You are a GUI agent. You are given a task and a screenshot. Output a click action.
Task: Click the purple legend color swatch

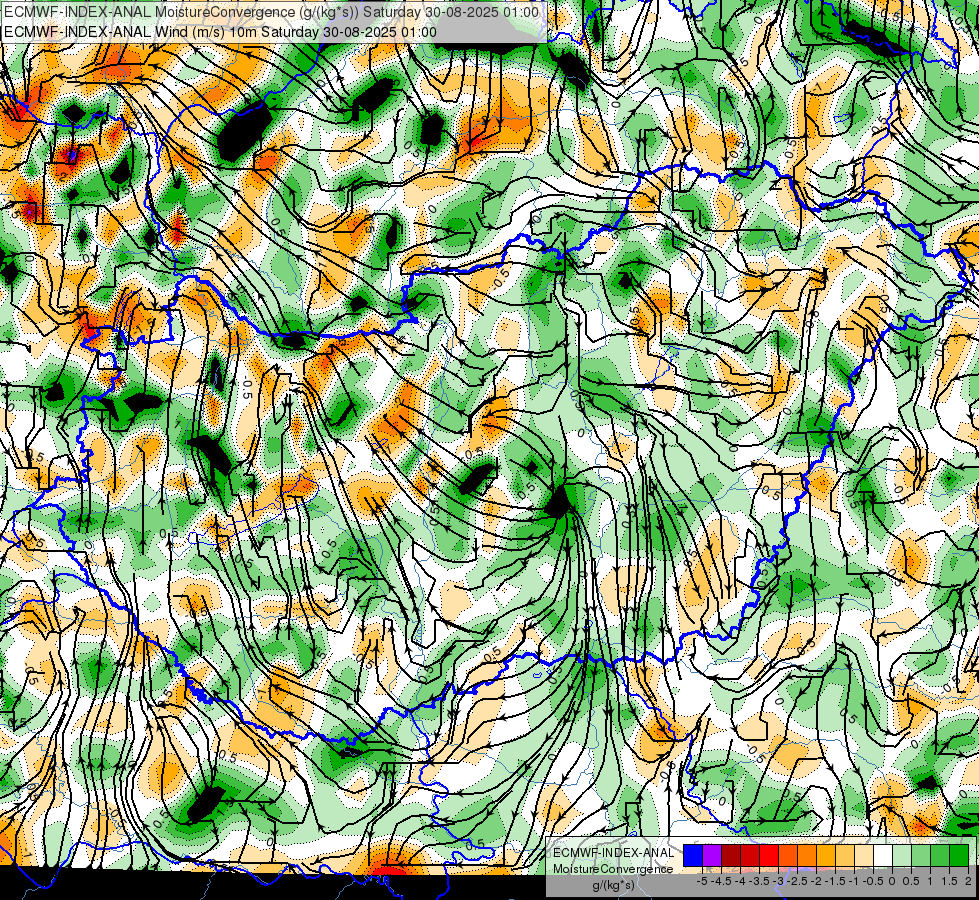[712, 856]
